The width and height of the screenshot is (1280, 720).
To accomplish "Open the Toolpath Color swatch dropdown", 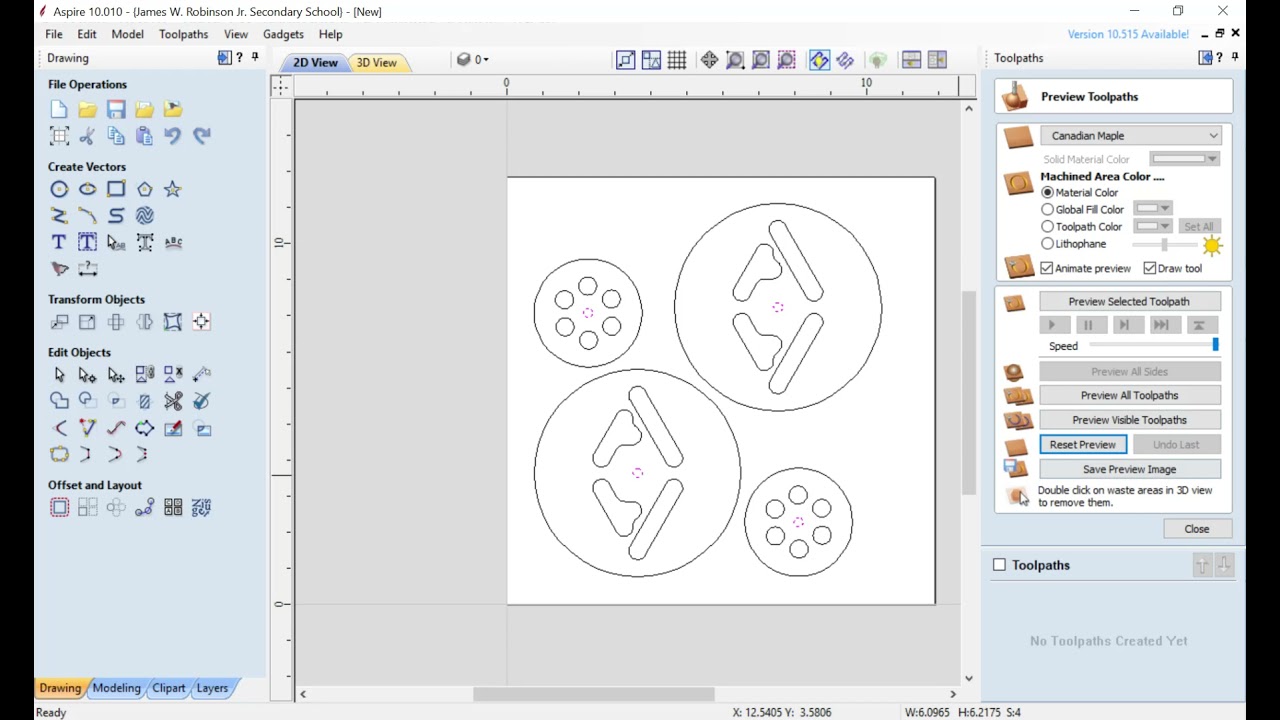I will [x=1153, y=226].
